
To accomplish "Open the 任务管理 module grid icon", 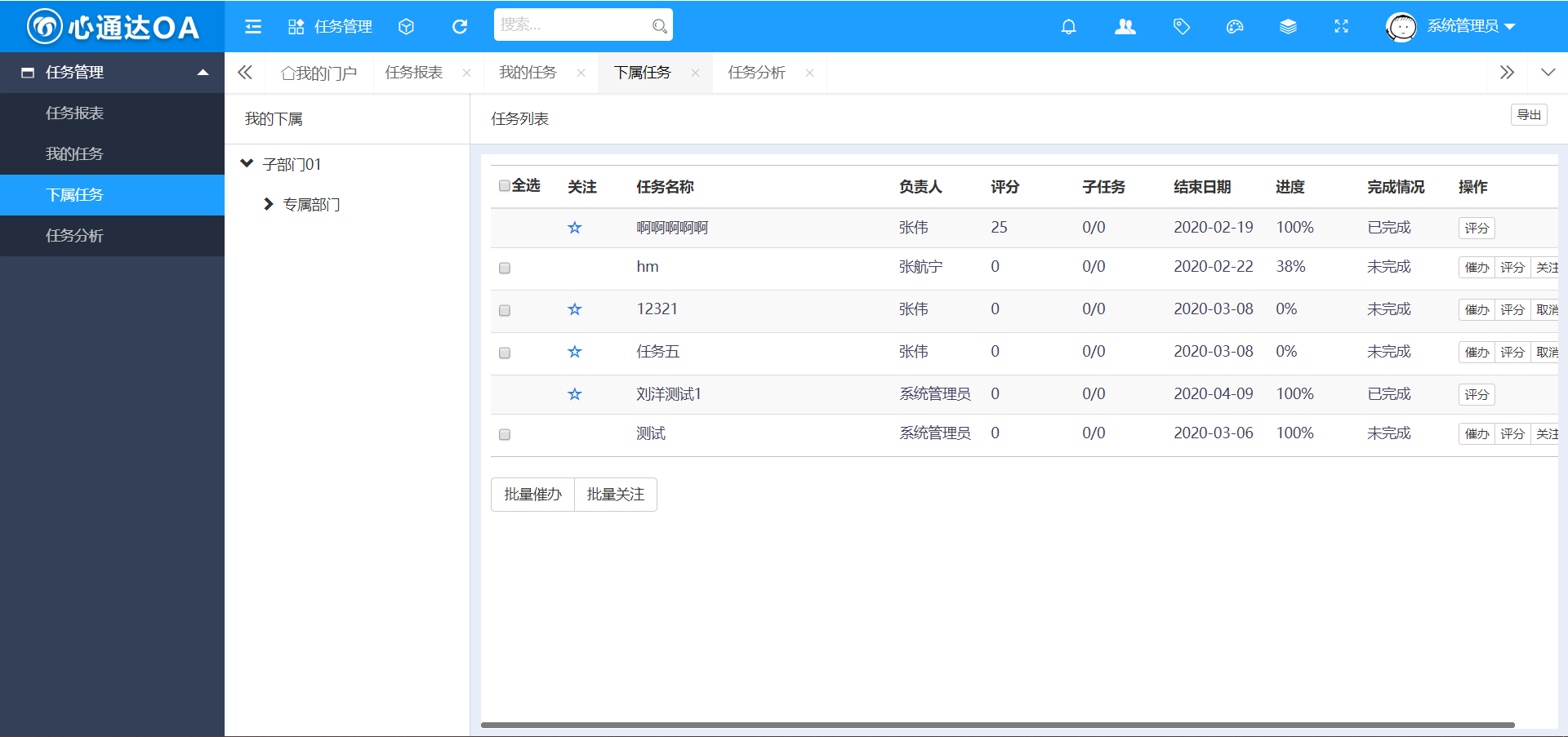I will [296, 27].
